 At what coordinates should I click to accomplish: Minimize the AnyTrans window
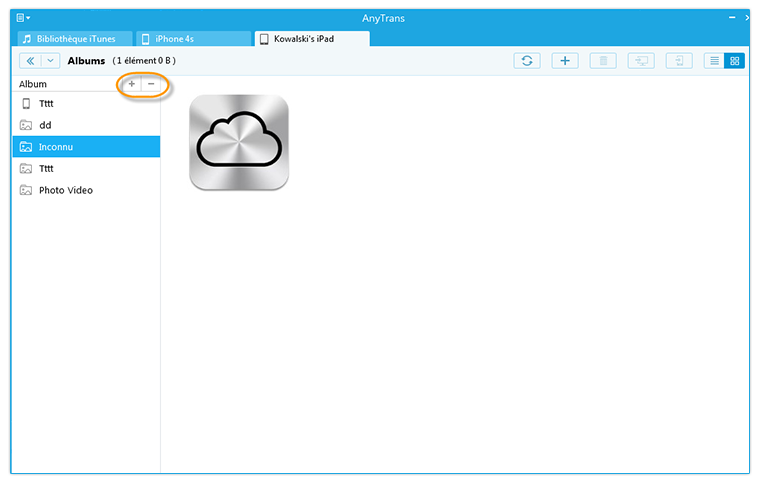(732, 17)
